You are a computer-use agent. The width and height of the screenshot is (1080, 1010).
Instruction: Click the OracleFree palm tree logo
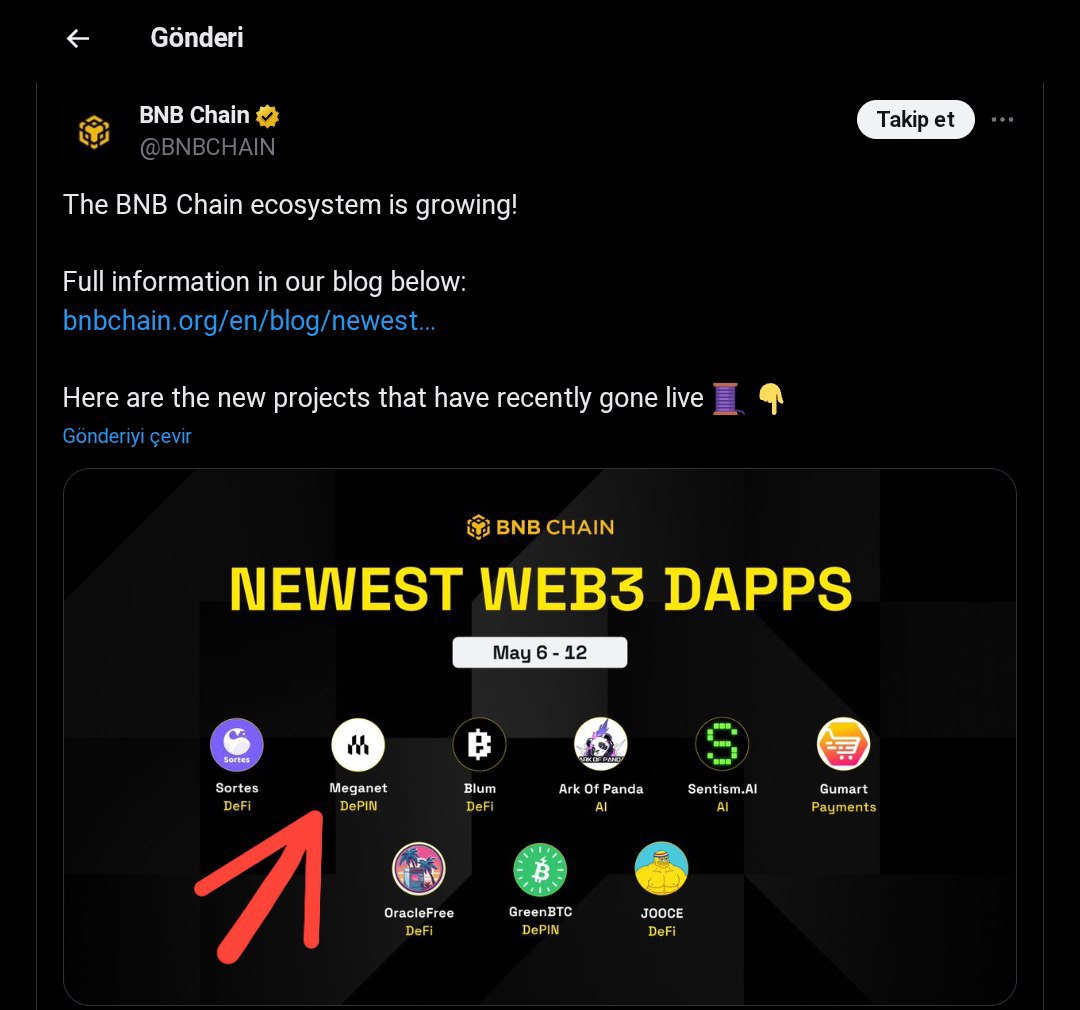click(419, 868)
